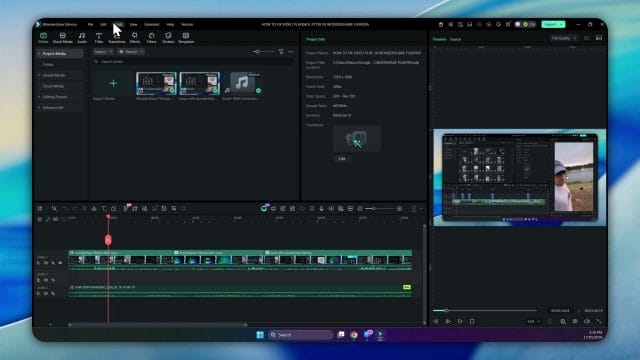Click the taskbar Search box
This screenshot has height=360, width=640.
[300, 335]
